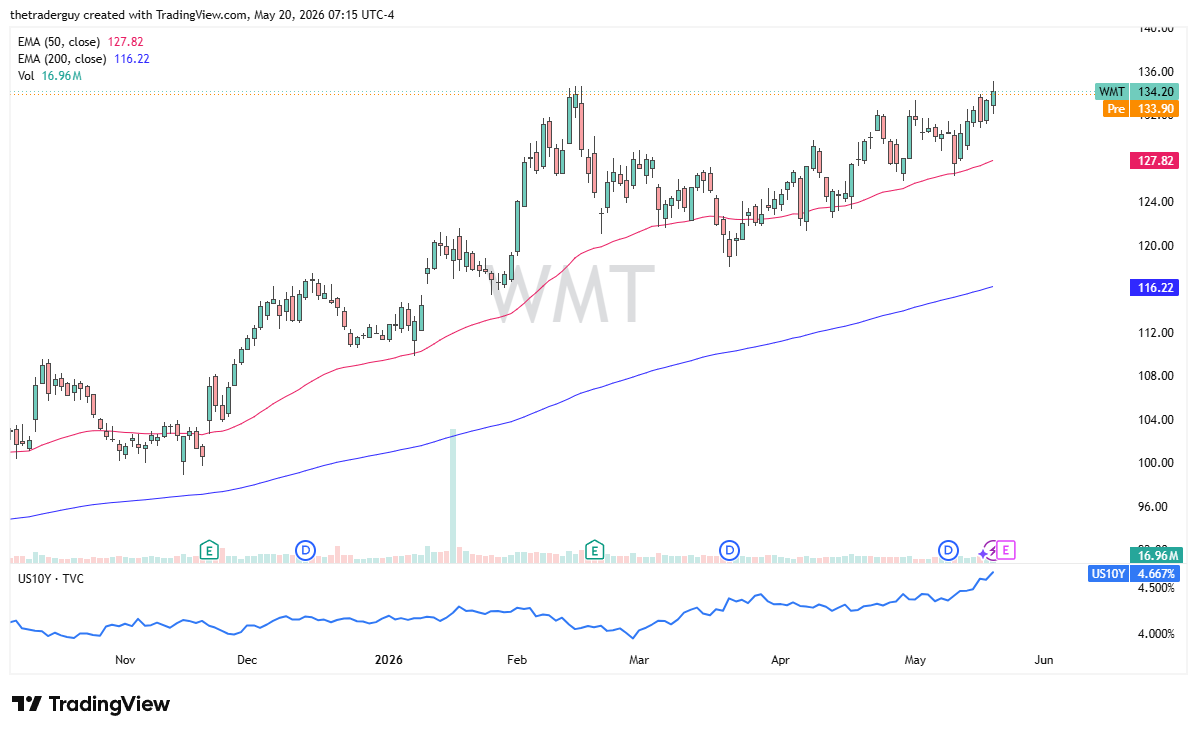Click the May label on the time axis

915,659
